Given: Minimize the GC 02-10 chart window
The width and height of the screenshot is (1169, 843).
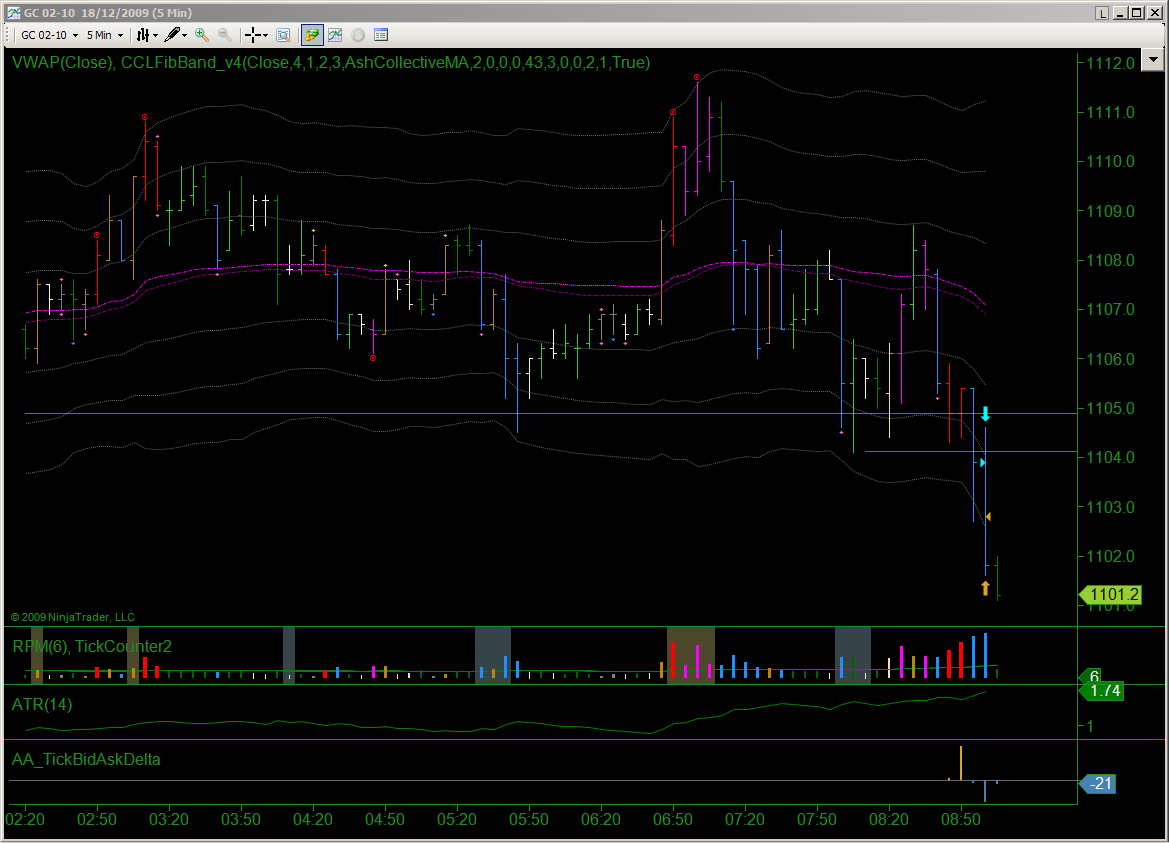Looking at the screenshot, I should [x=1120, y=13].
